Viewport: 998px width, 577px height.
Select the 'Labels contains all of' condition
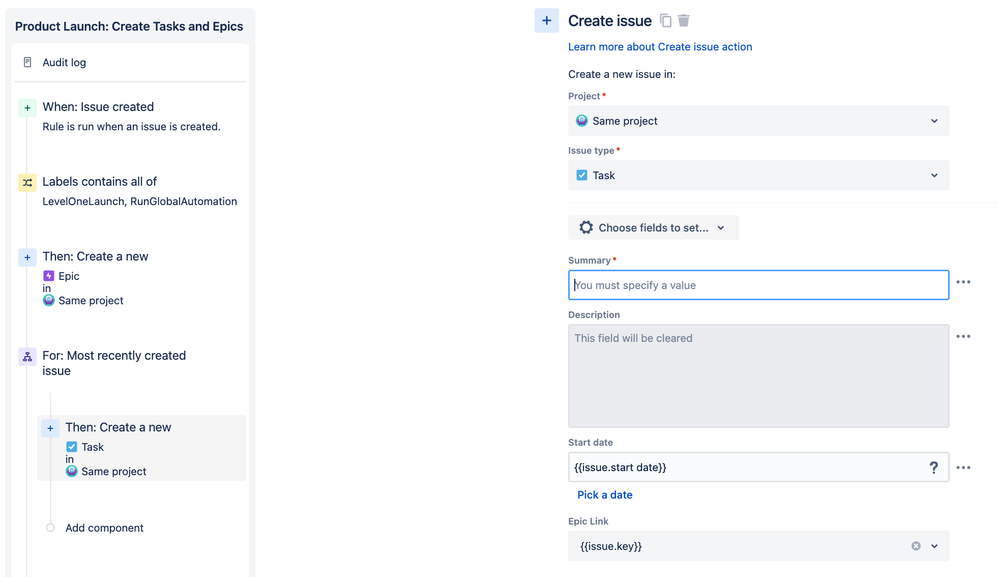click(x=99, y=182)
